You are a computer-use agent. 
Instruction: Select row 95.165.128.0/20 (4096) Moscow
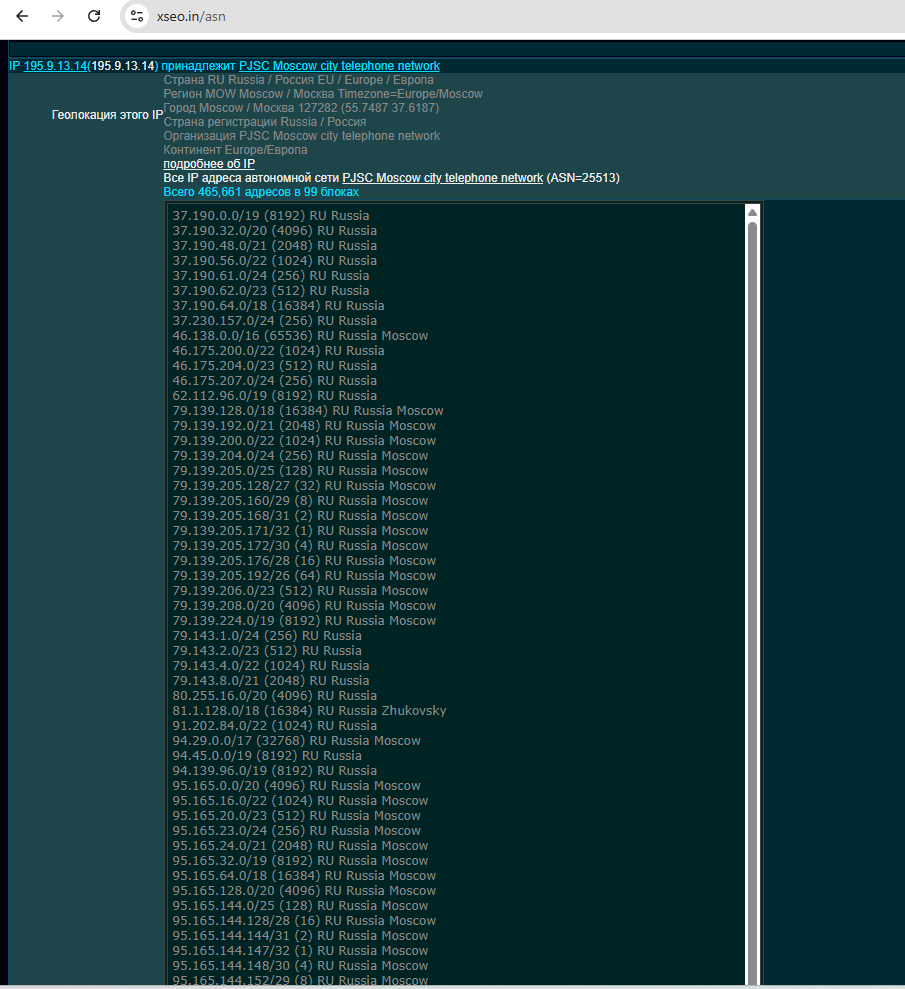point(305,891)
